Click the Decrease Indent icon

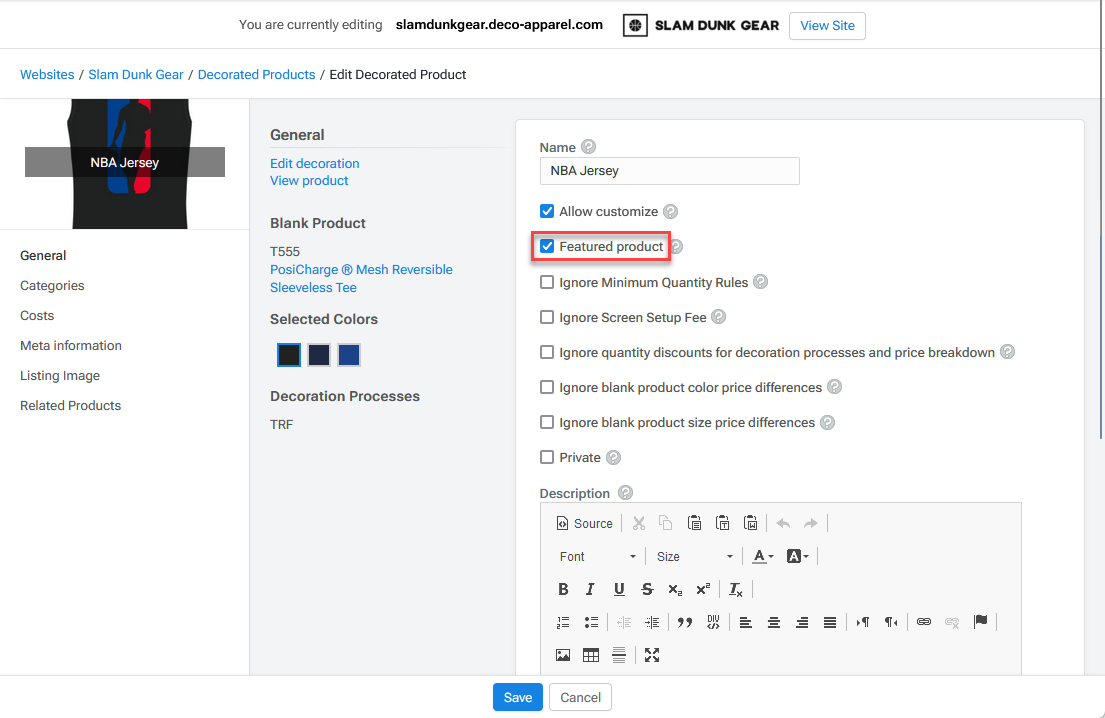click(624, 622)
